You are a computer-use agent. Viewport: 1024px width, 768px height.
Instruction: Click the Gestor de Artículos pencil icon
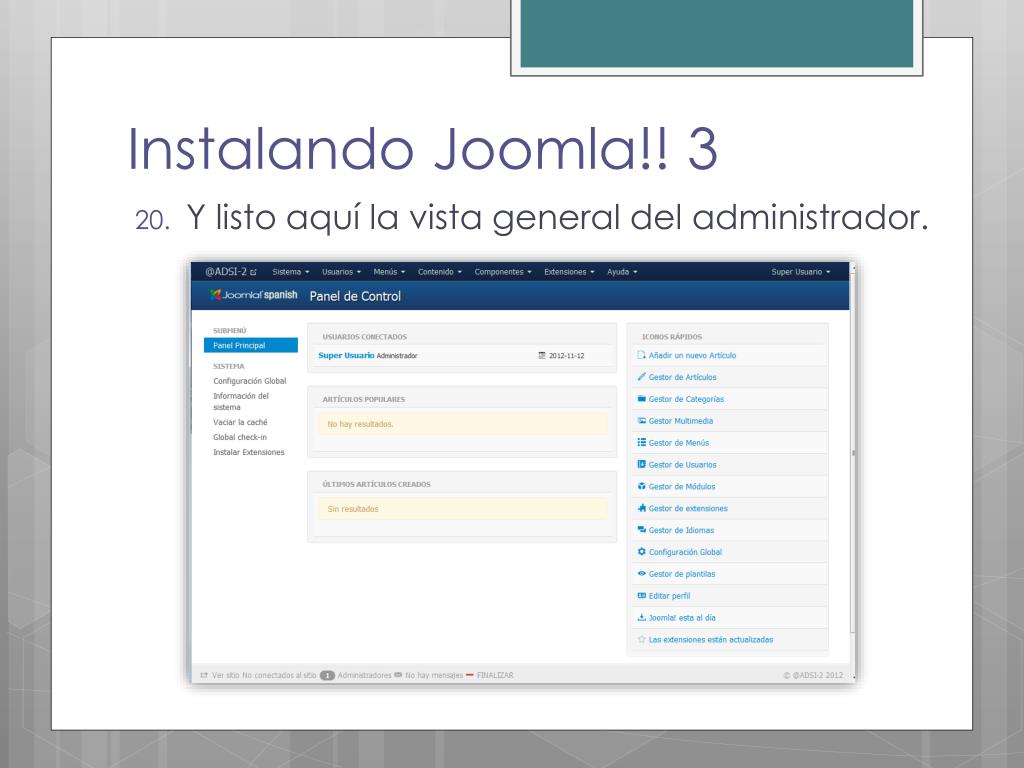641,377
